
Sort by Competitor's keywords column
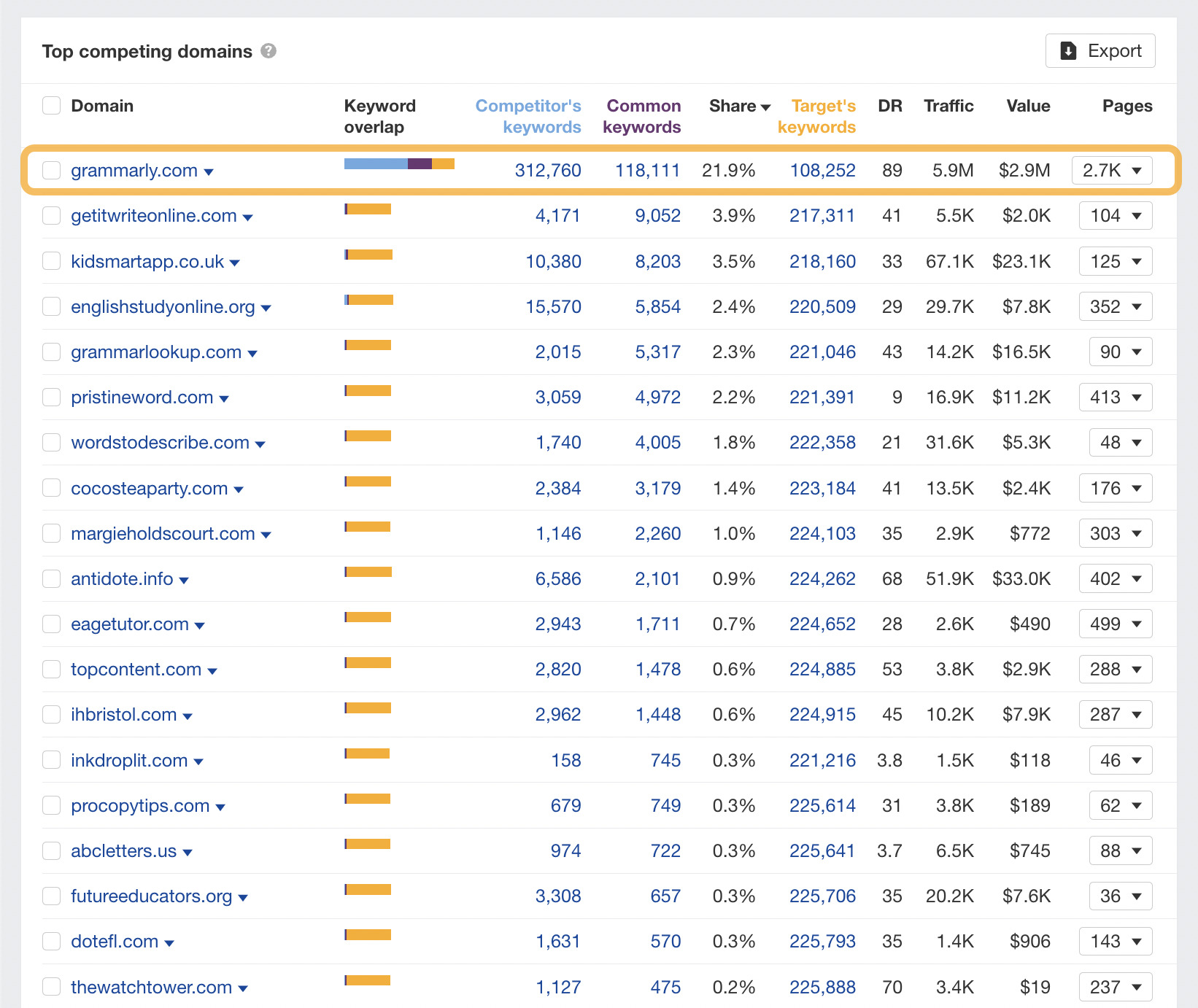528,116
